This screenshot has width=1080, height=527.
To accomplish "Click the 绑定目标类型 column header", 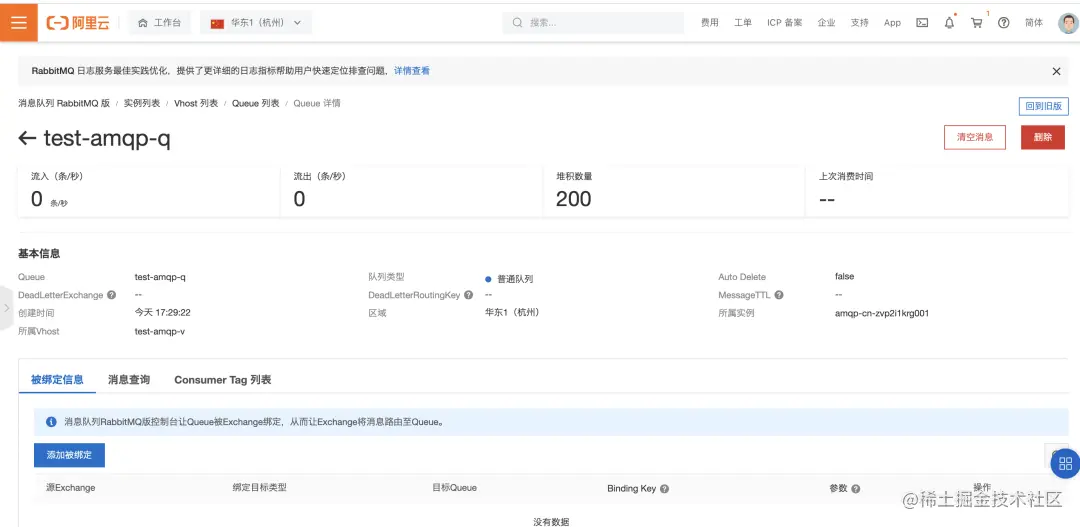I will [260, 488].
